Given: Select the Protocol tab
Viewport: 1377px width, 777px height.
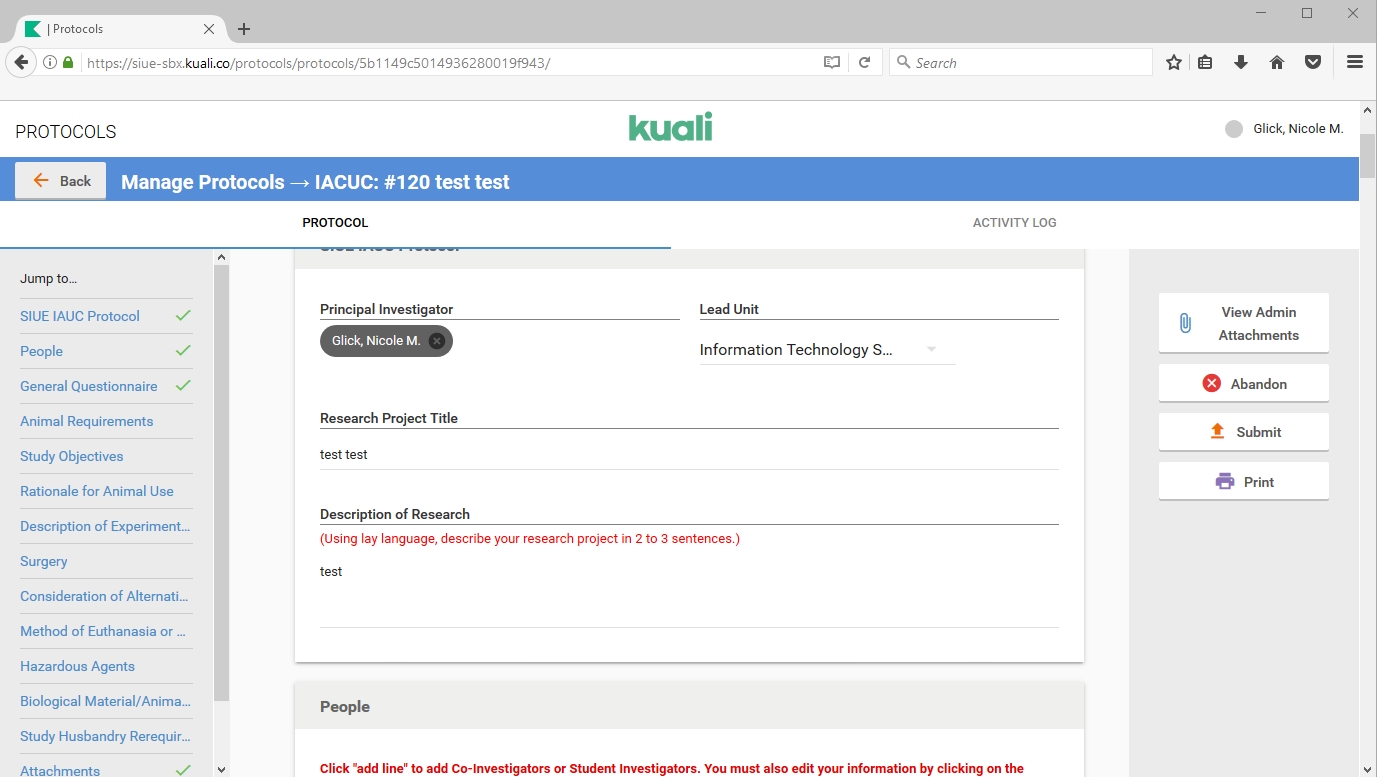Looking at the screenshot, I should pyautogui.click(x=335, y=223).
